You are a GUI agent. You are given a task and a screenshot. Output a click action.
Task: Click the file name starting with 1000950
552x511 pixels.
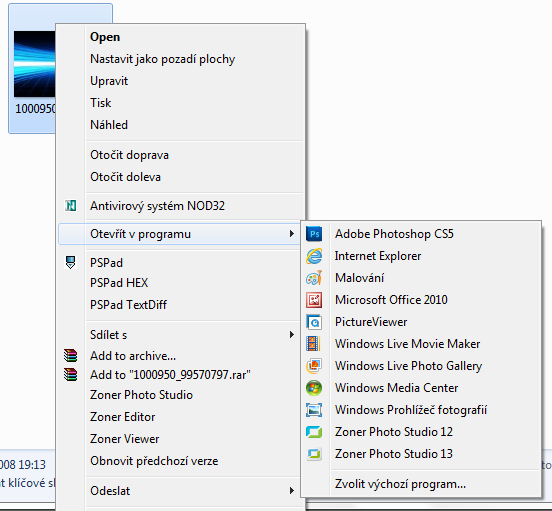pos(35,109)
